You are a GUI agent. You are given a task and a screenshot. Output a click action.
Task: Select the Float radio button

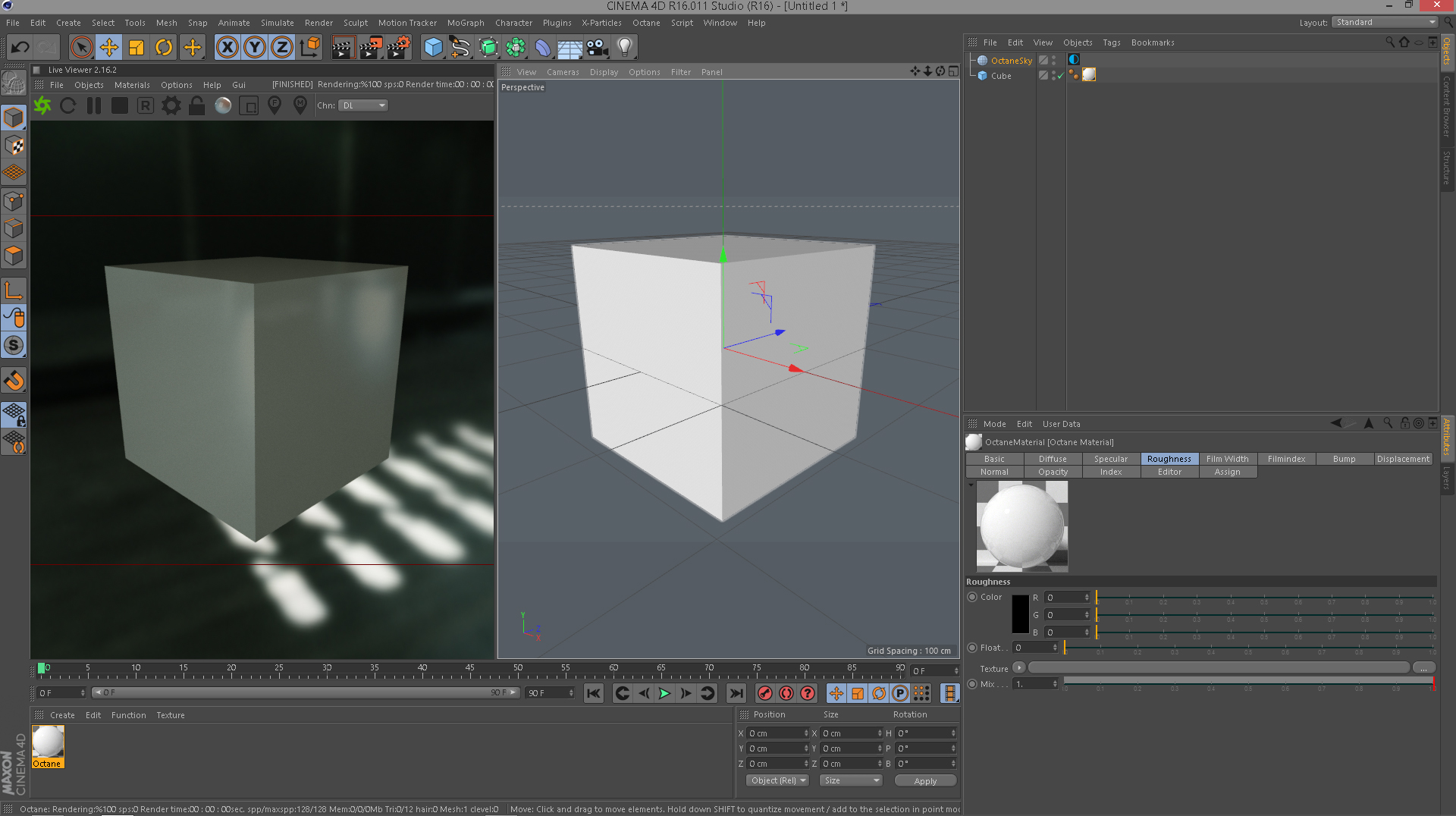click(x=972, y=648)
